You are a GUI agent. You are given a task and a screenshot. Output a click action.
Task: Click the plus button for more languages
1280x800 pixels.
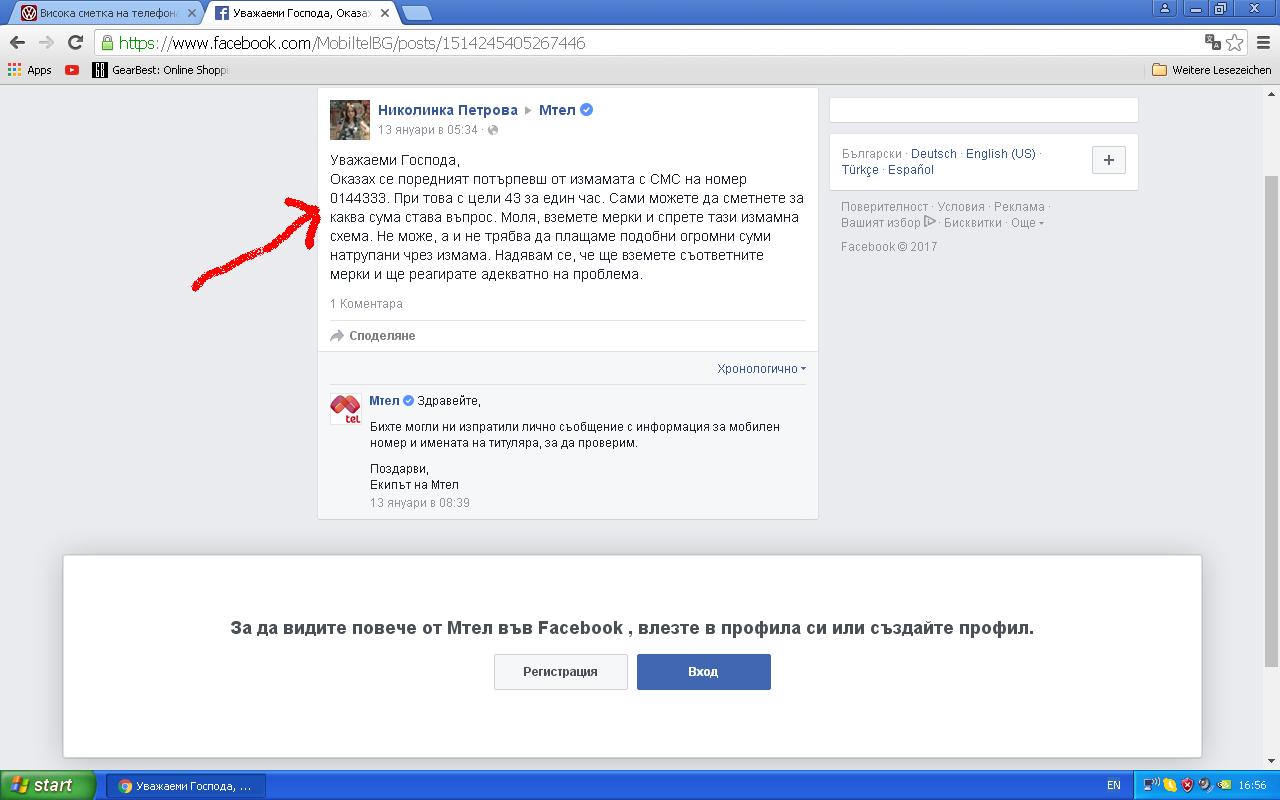click(1108, 160)
